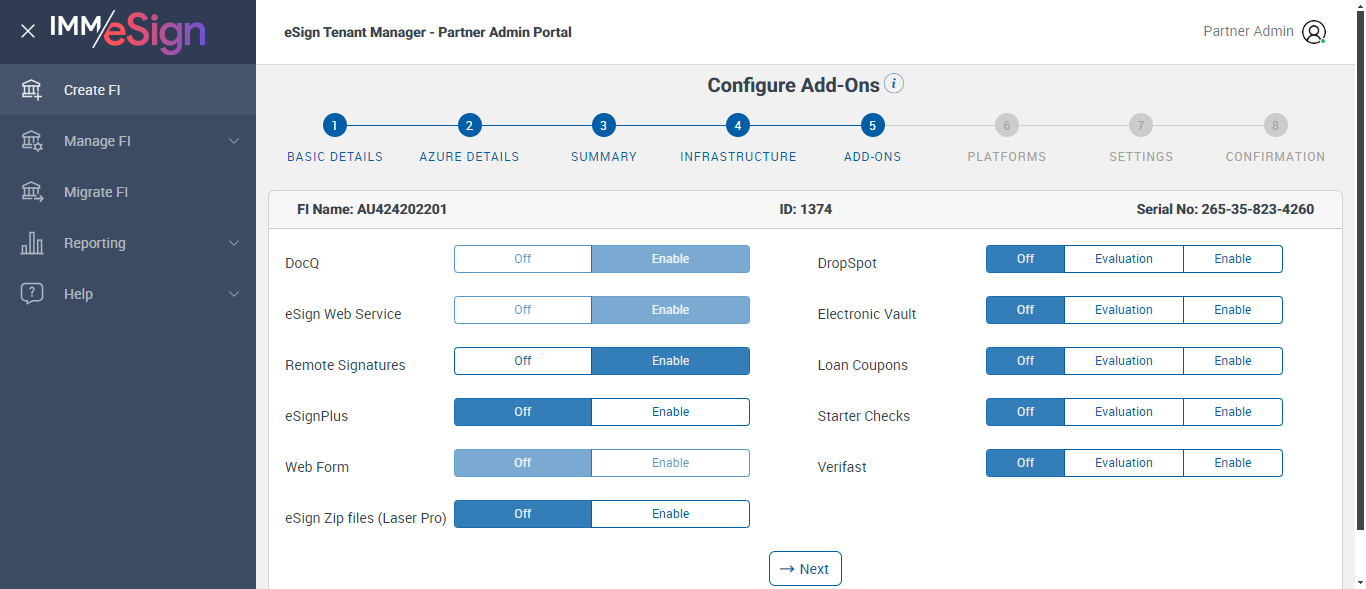
Task: Expand the Help submenu chevron
Action: (234, 294)
